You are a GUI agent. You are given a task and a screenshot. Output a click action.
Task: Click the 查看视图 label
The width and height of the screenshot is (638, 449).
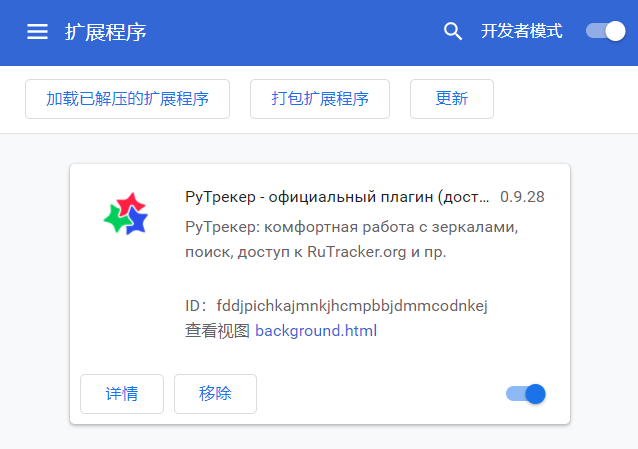(217, 331)
